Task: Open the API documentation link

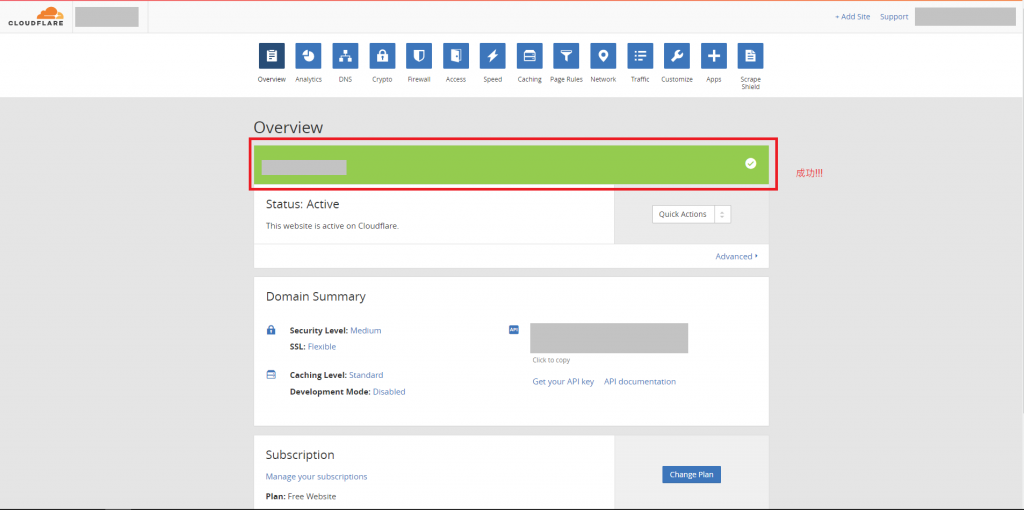Action: pyautogui.click(x=640, y=381)
